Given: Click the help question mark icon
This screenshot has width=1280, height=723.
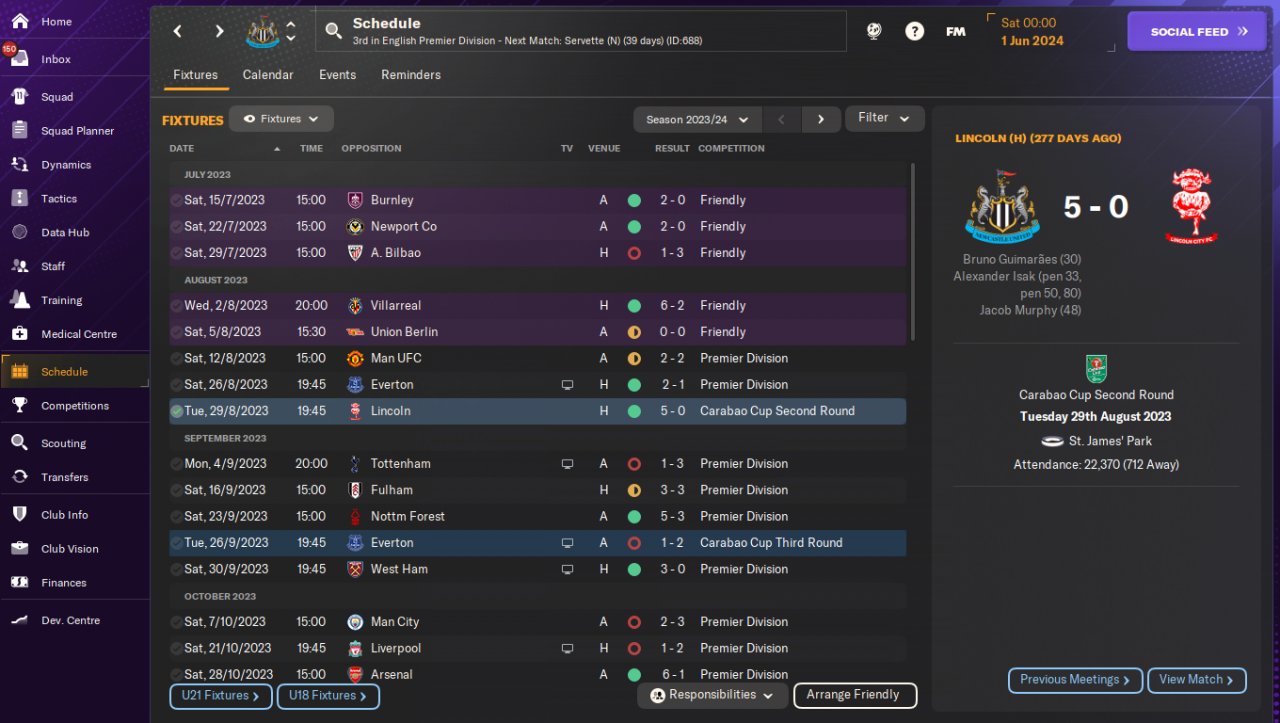Looking at the screenshot, I should point(914,31).
